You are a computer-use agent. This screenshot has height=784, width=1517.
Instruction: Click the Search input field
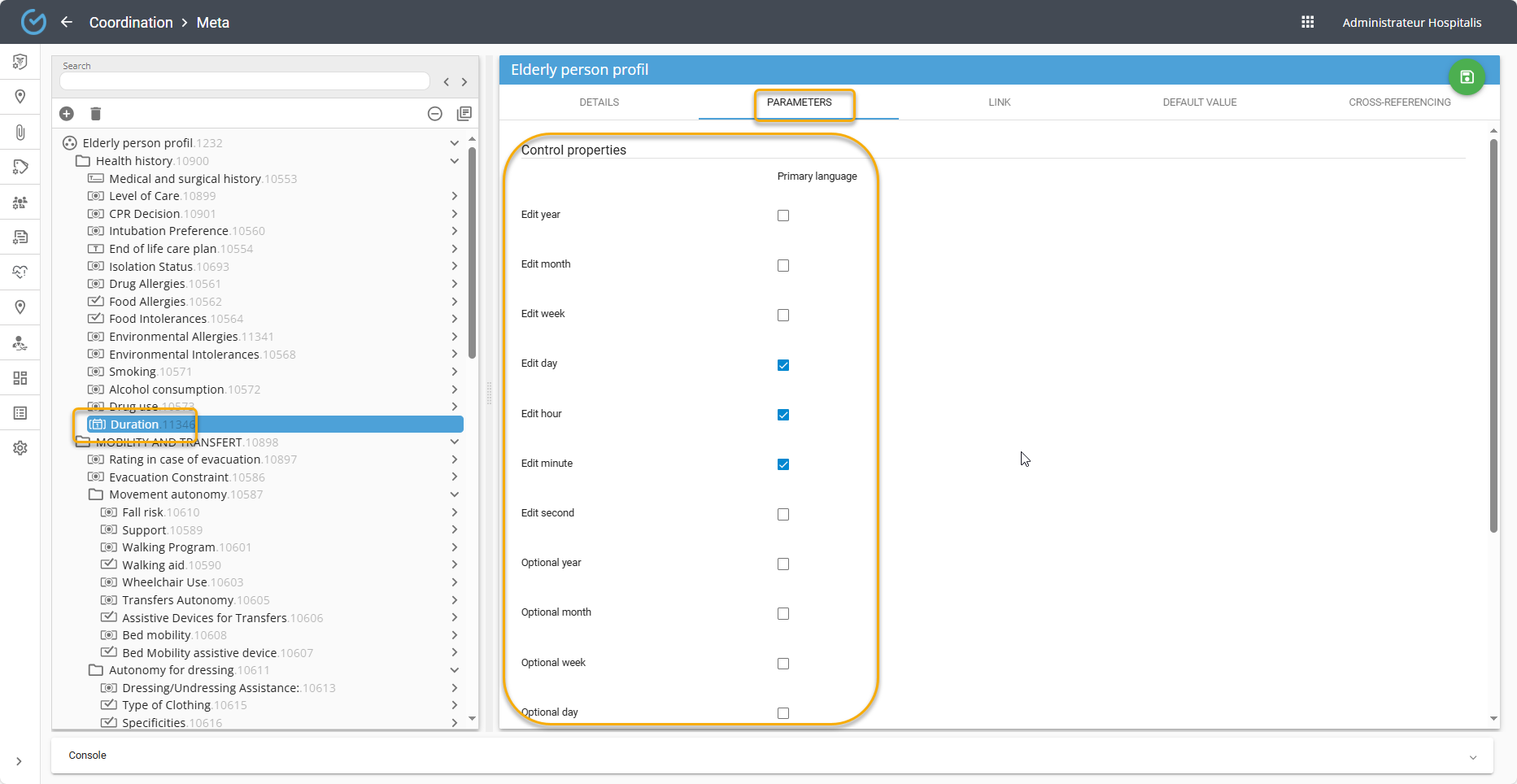pos(244,81)
